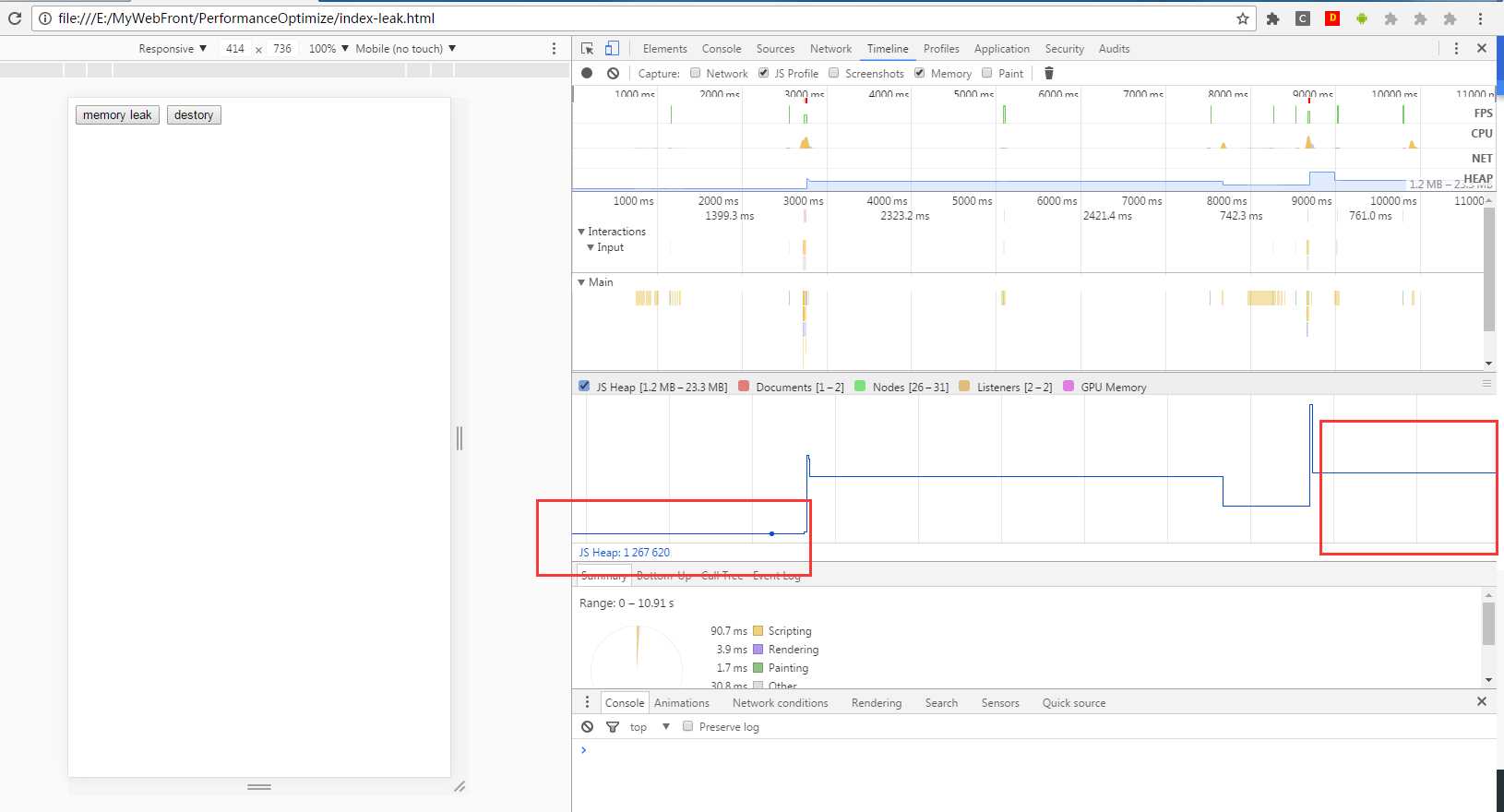Open the memory counters pane menu icon
Screen dimensions: 1504x812
[1486, 383]
